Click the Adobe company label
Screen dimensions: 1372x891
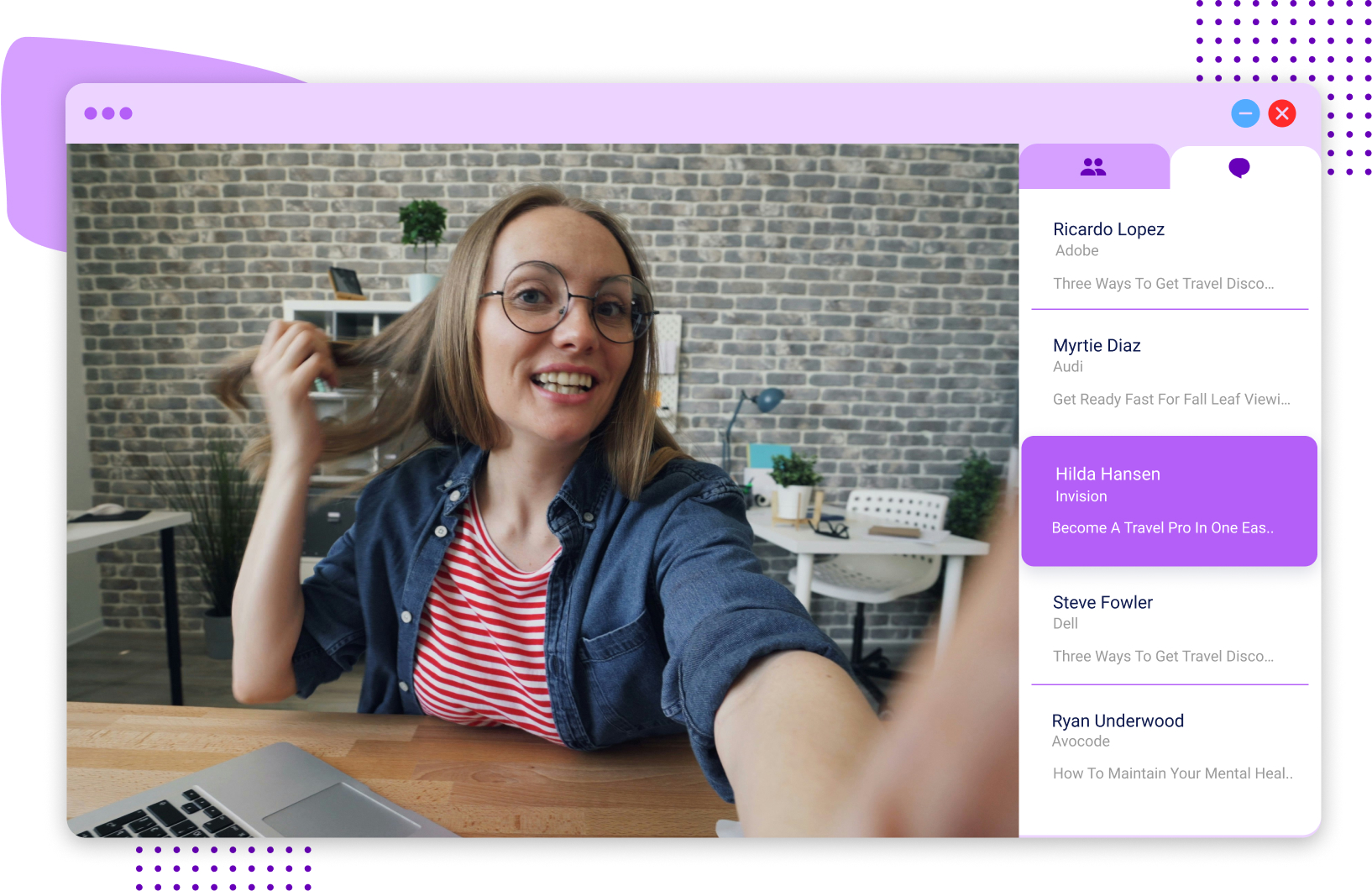[1076, 250]
